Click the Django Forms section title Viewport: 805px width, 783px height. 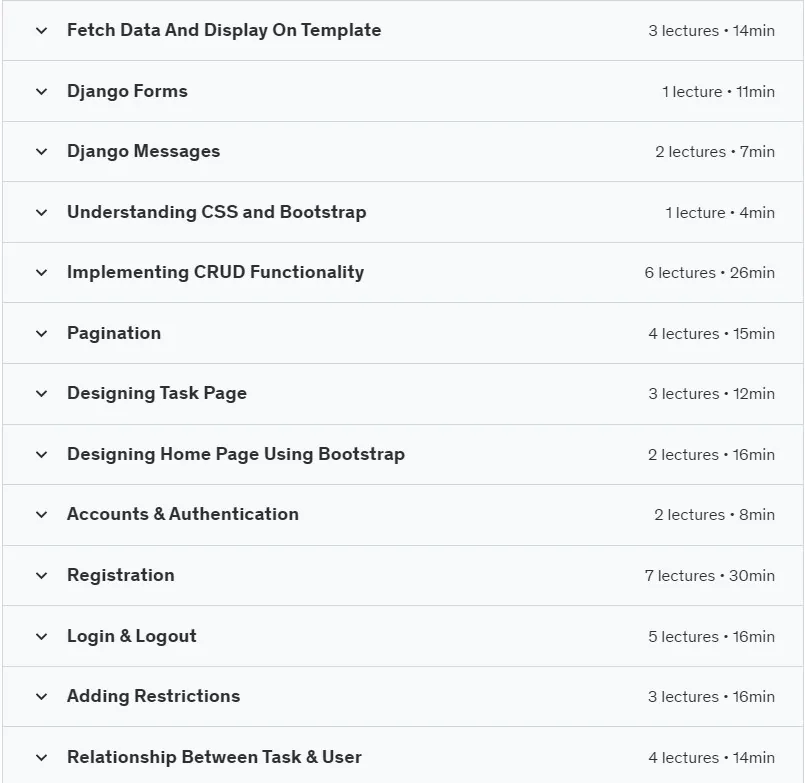coord(127,91)
